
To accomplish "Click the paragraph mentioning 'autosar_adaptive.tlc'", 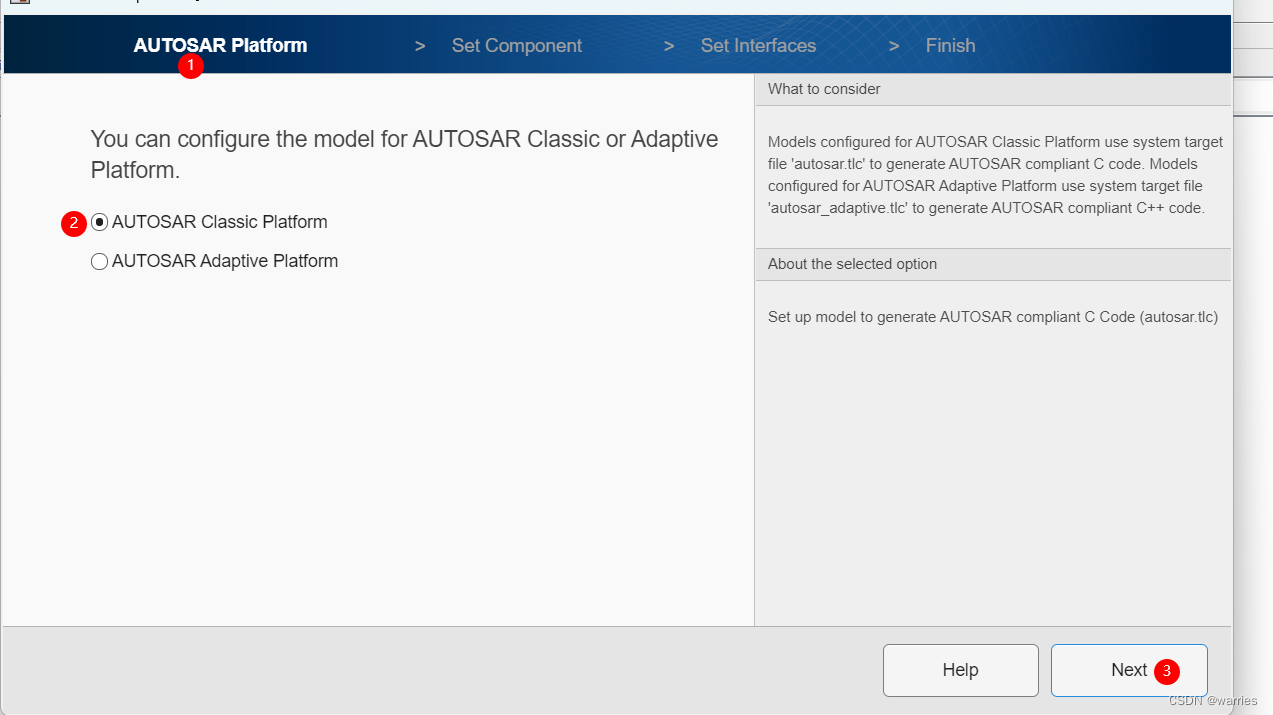I will 995,175.
